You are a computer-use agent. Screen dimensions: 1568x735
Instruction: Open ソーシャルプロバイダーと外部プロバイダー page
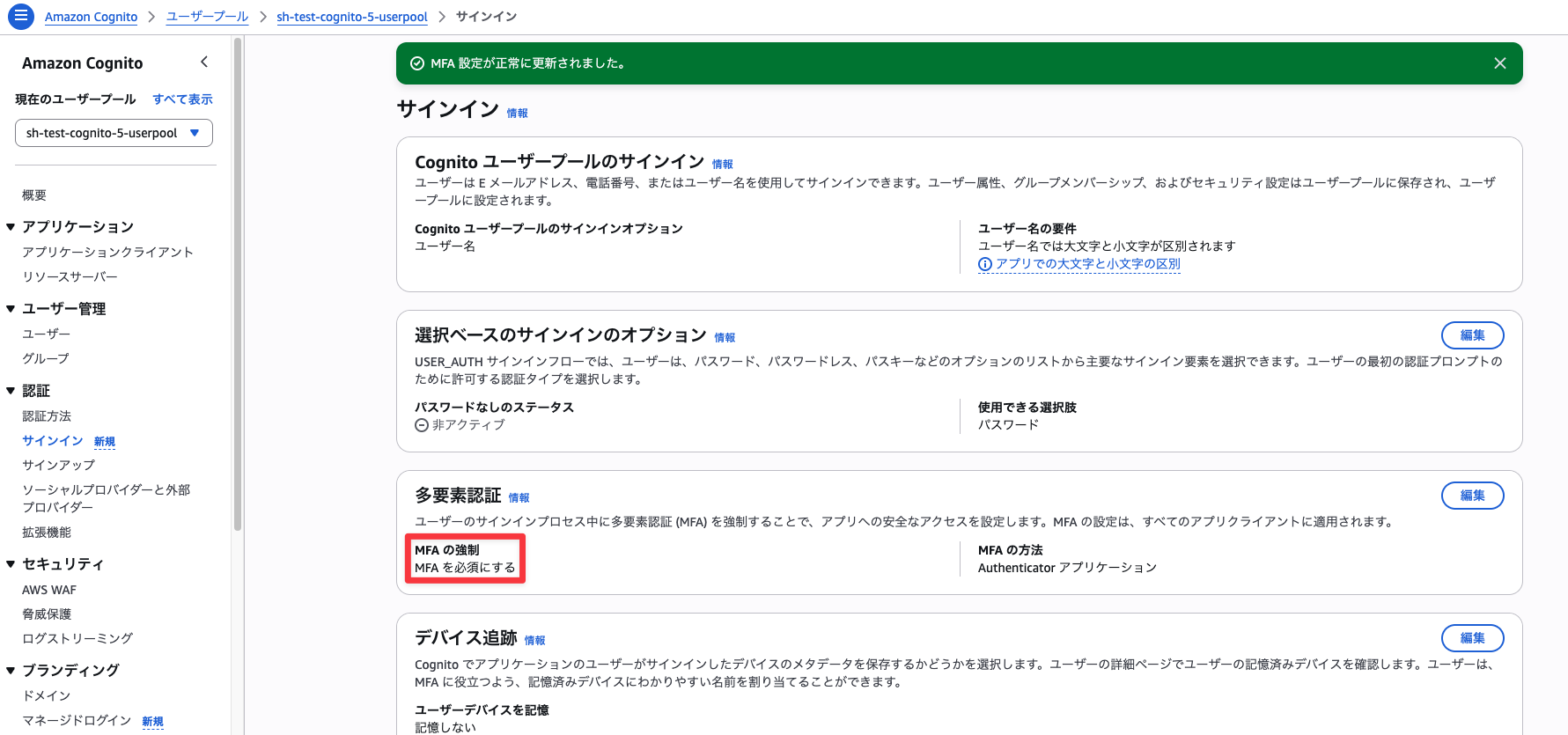point(106,498)
